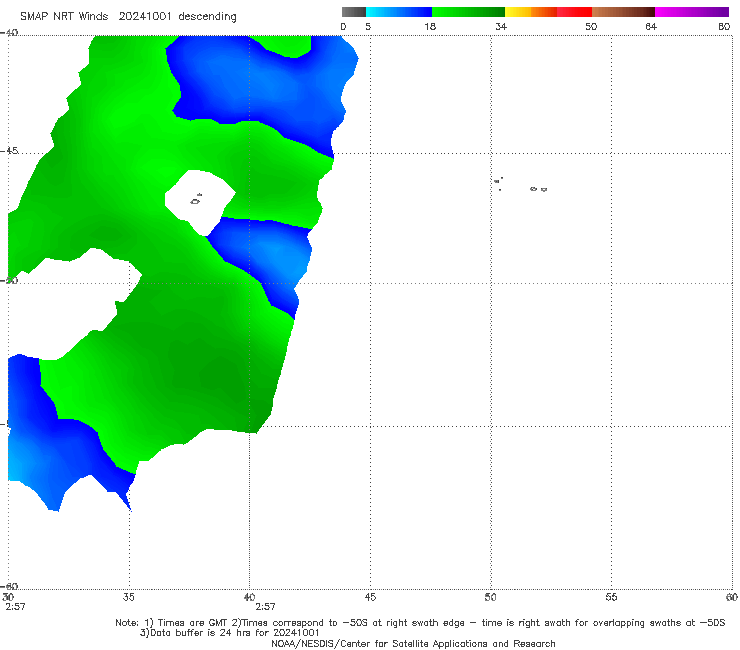The height and width of the screenshot is (650, 740).
Task: Select the "2:57" swath time under longitude 40
Action: [x=265, y=607]
